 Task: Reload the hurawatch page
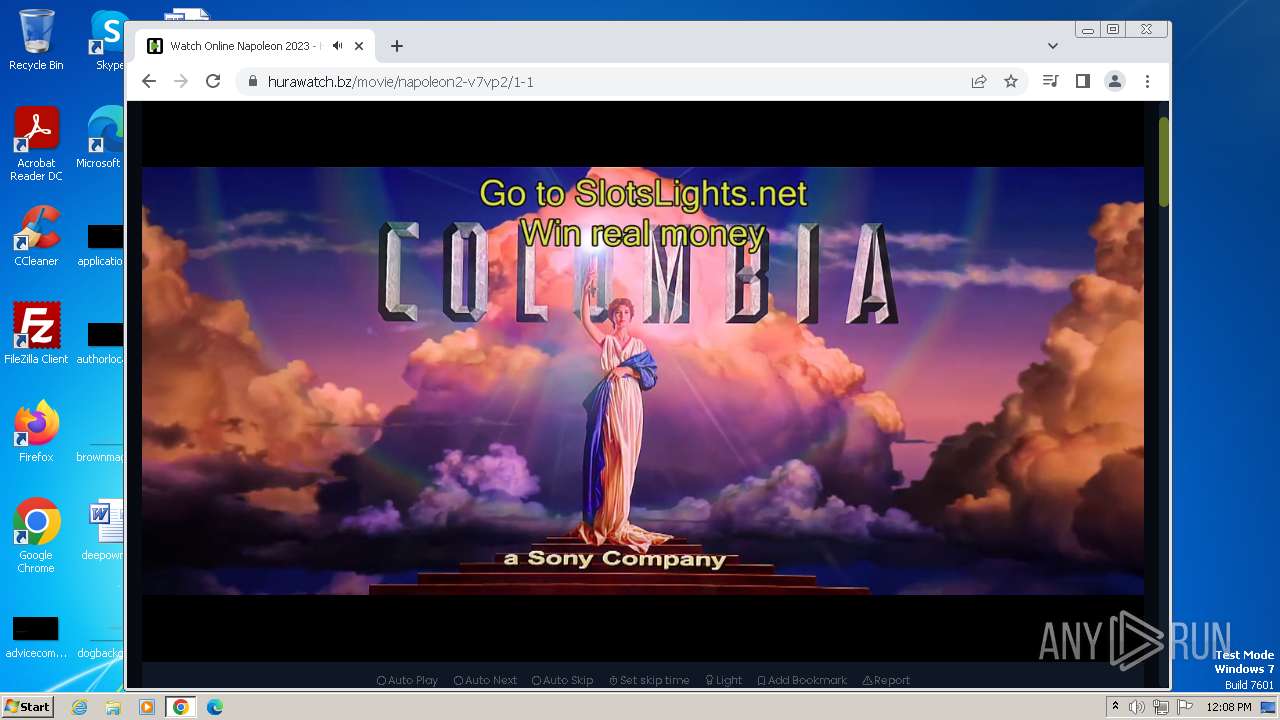click(213, 82)
